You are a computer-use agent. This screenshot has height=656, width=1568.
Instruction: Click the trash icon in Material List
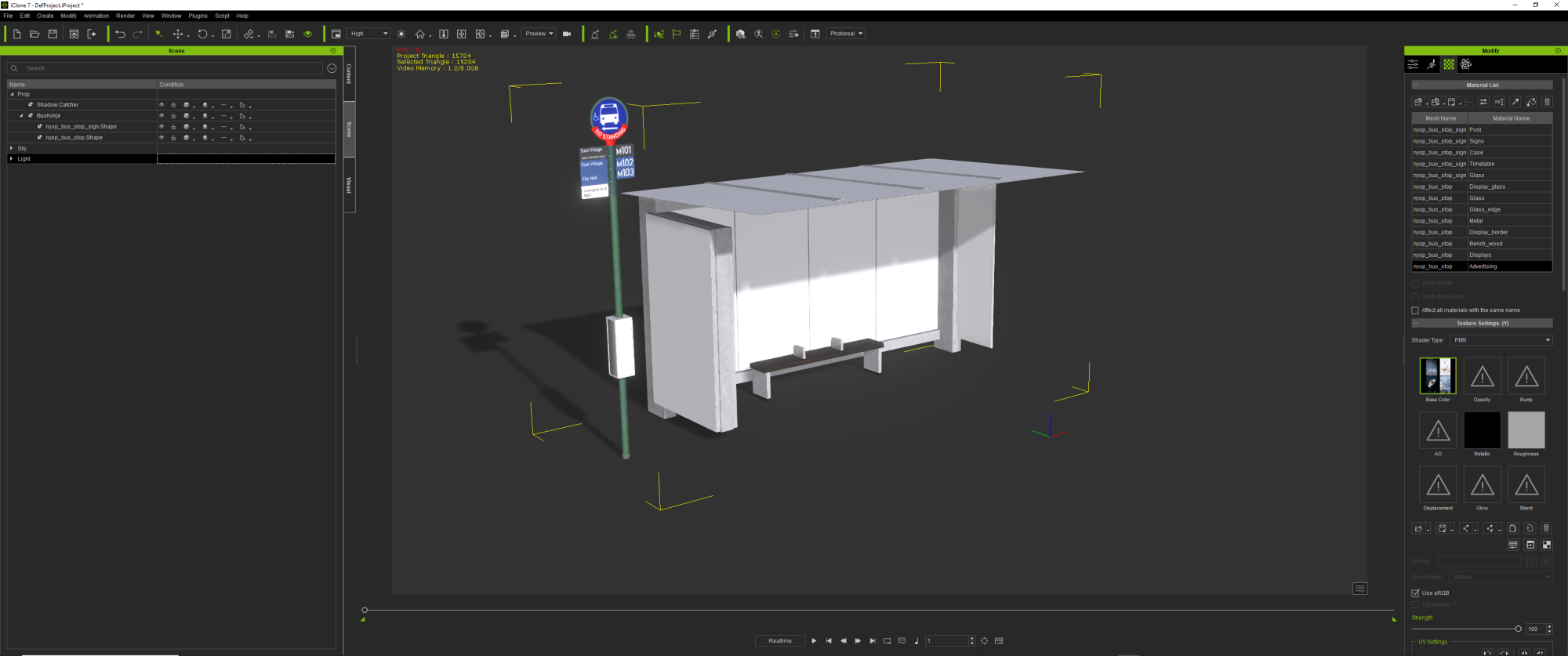(1547, 102)
